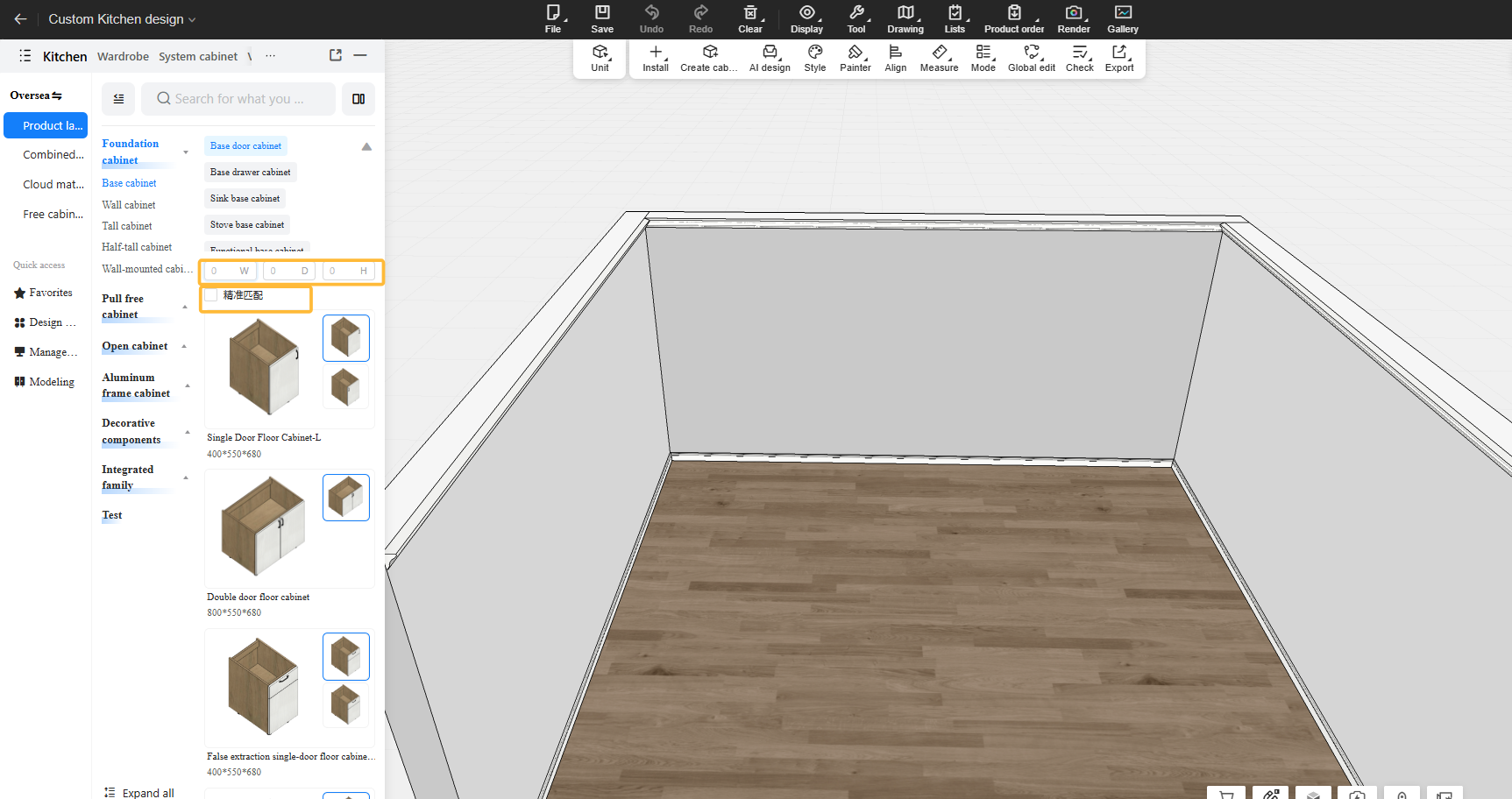Image resolution: width=1512 pixels, height=799 pixels.
Task: Open the Cloud materials section
Action: coord(53,184)
